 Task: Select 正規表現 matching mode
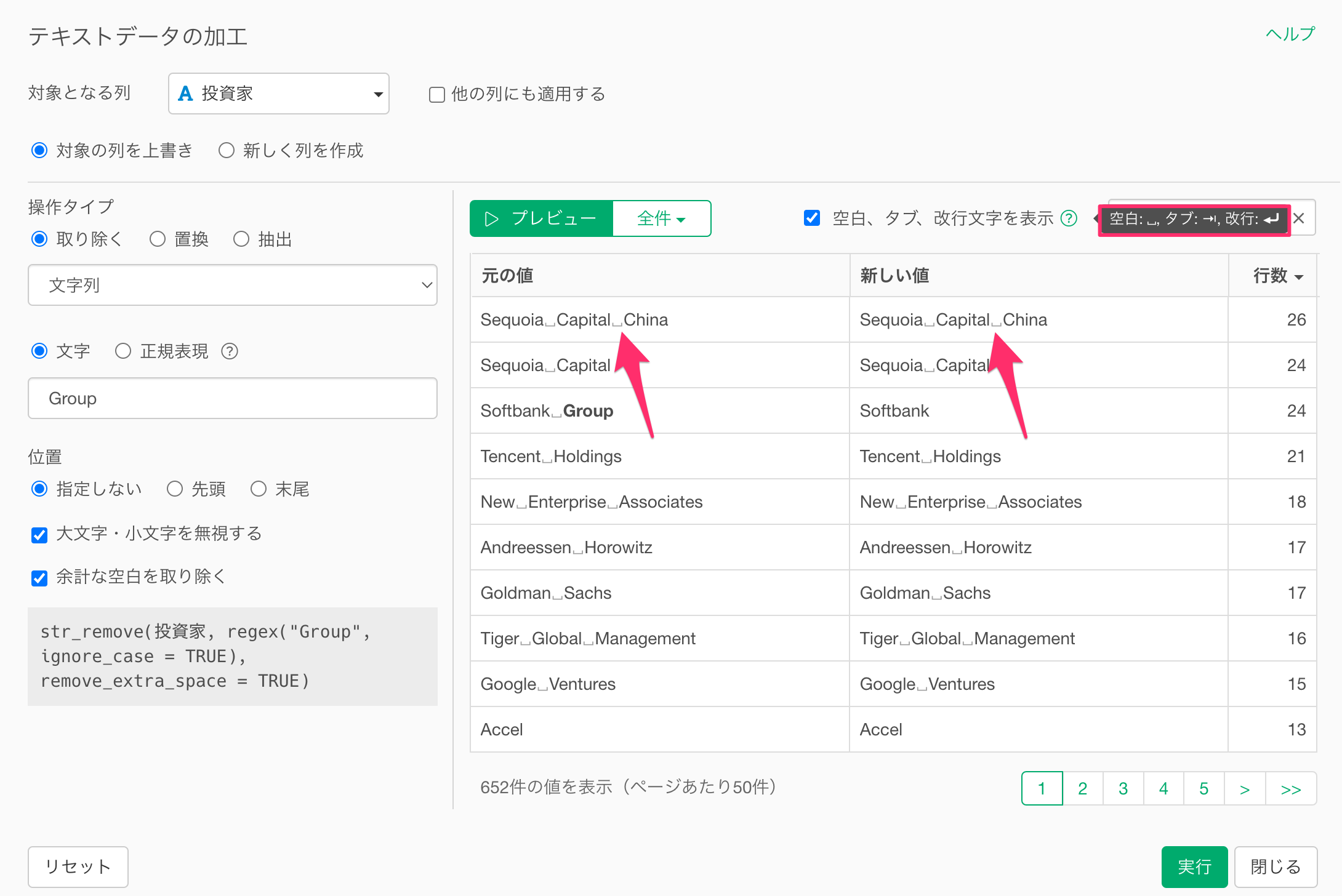[x=123, y=351]
